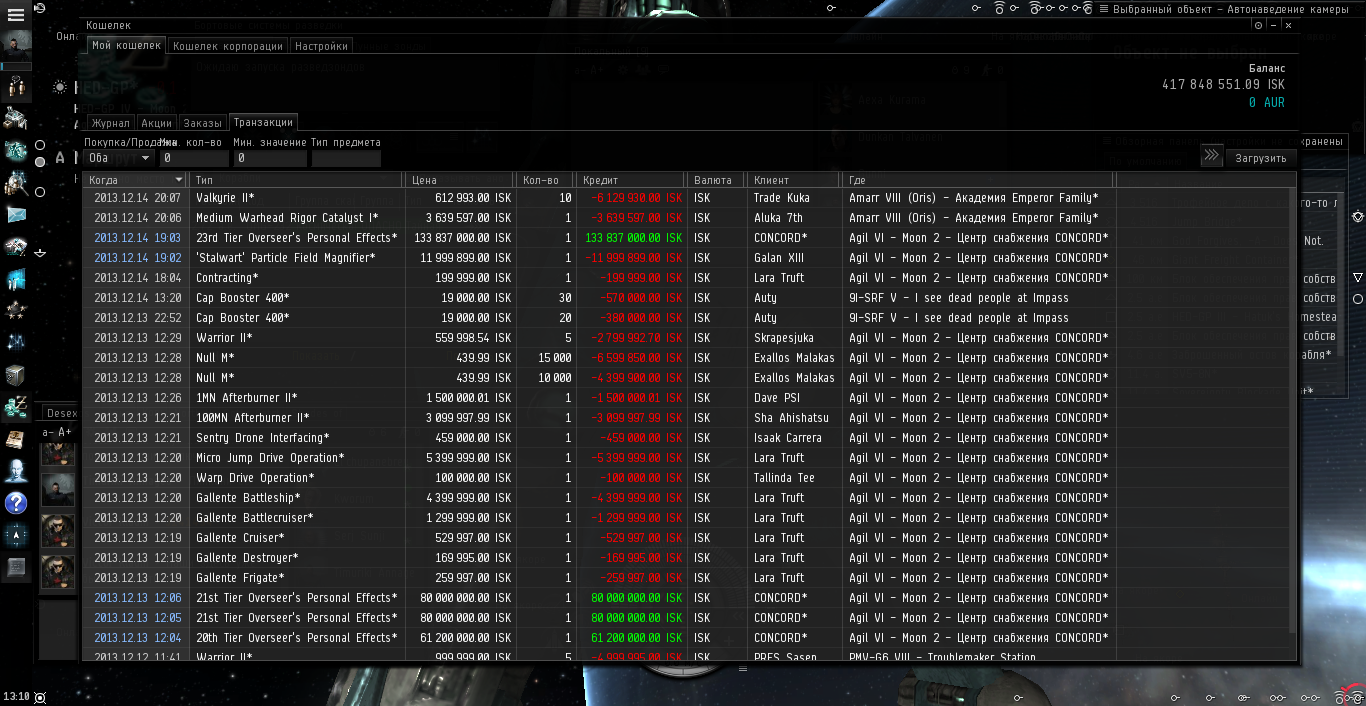Image resolution: width=1366 pixels, height=706 pixels.
Task: Click the Тип предмета filter field
Action: [346, 158]
